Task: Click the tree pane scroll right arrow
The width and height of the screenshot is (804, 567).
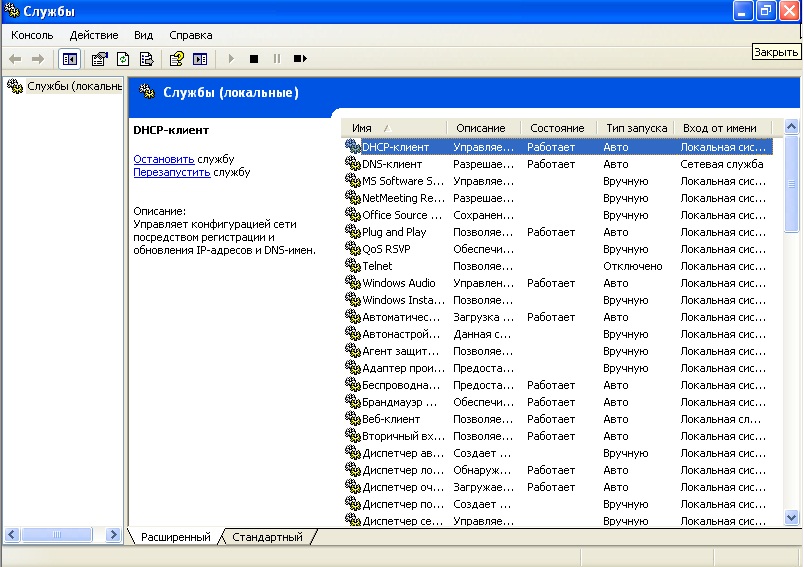Action: [113, 535]
